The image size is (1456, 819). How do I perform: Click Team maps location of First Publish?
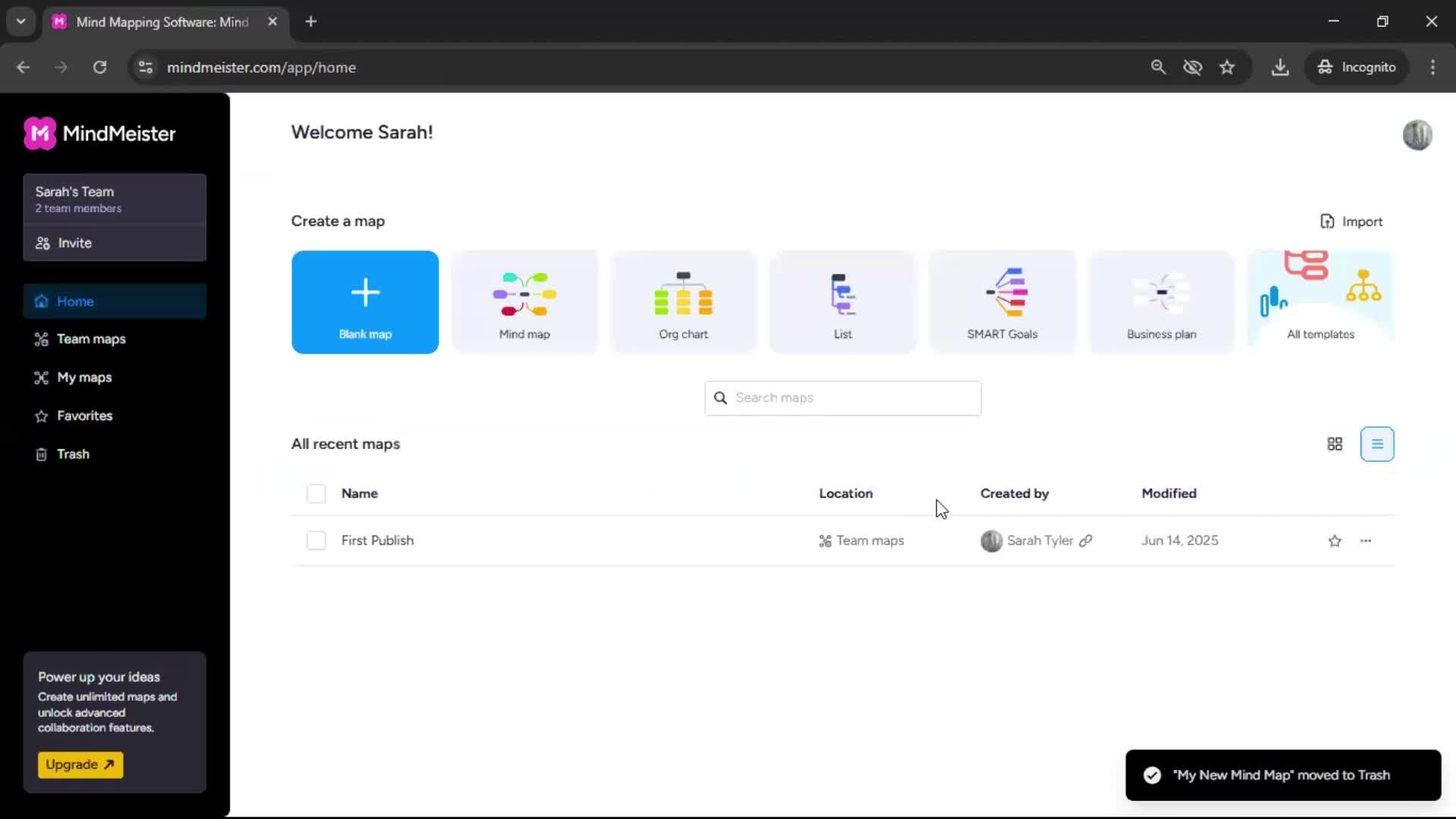[861, 541]
